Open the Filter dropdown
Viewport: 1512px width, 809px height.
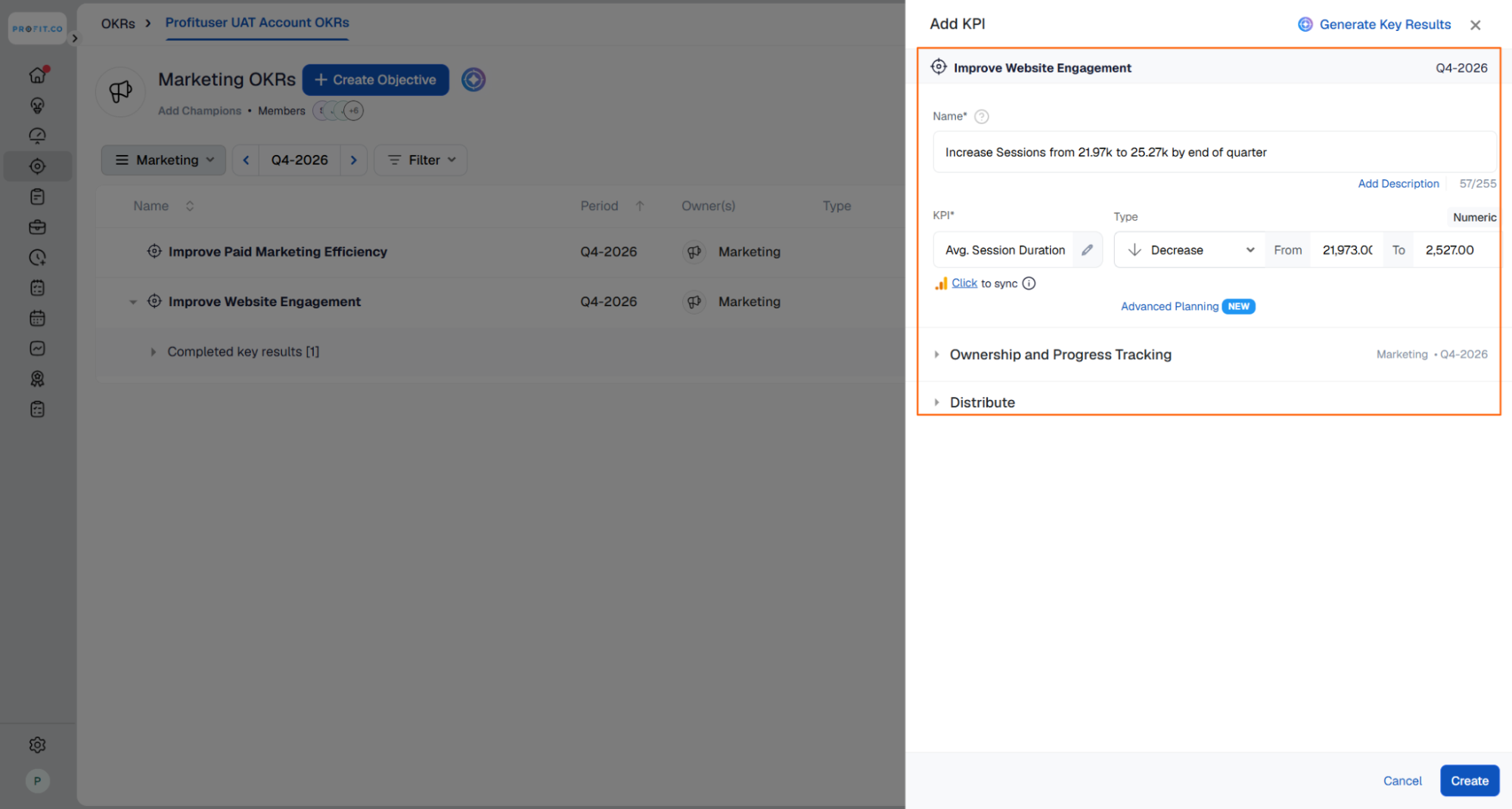click(421, 160)
